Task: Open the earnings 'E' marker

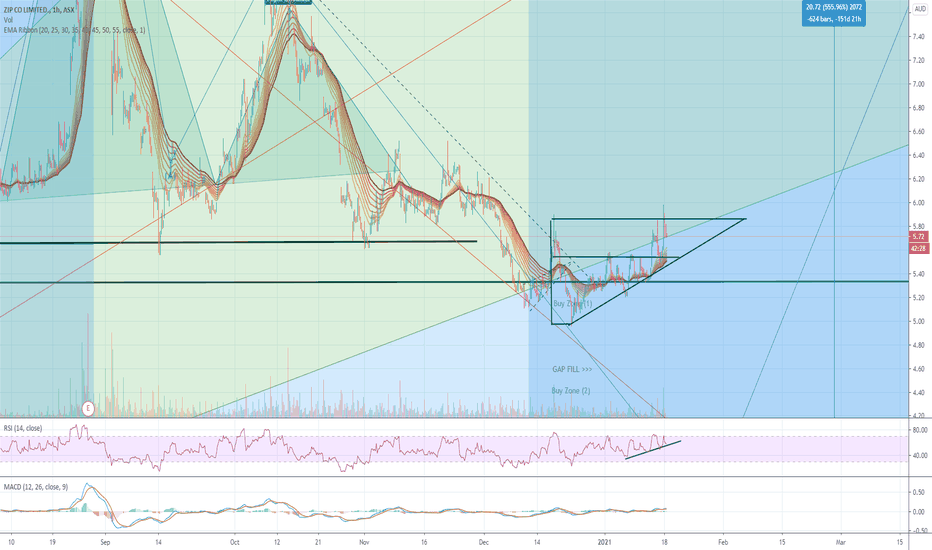Action: point(88,408)
